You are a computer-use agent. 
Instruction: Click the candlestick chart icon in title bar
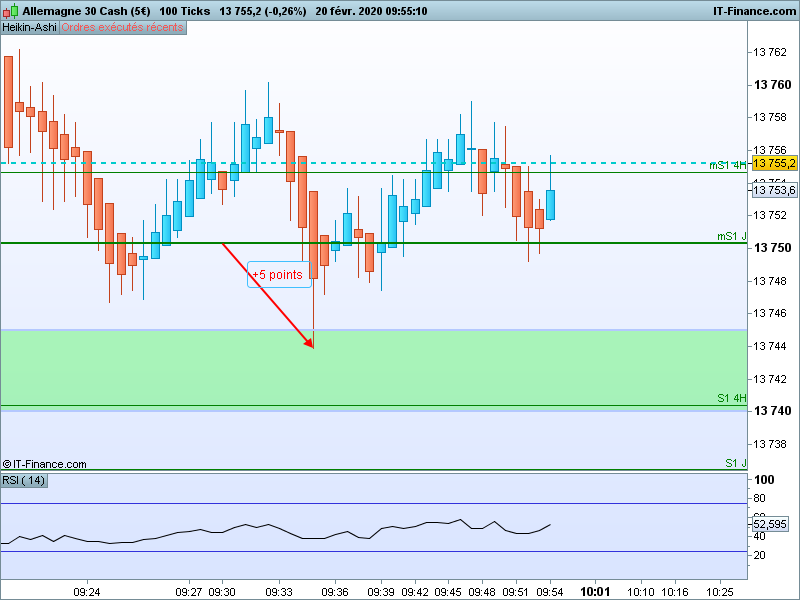(10, 11)
